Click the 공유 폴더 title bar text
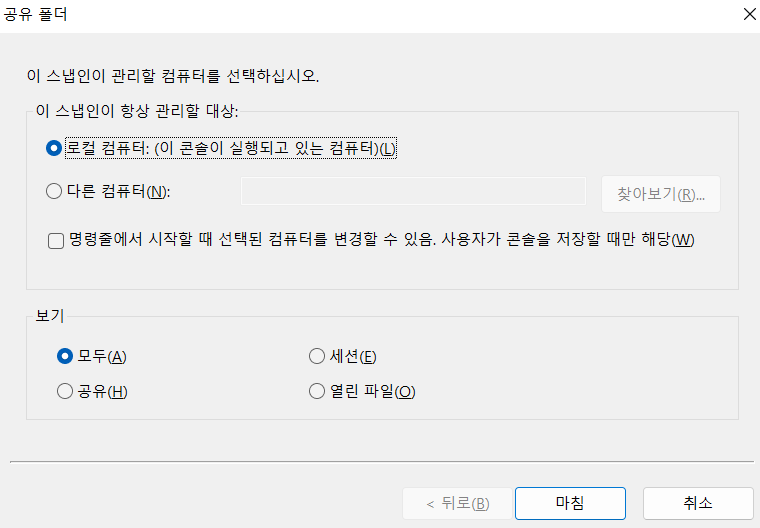The height and width of the screenshot is (528, 760). [x=38, y=15]
